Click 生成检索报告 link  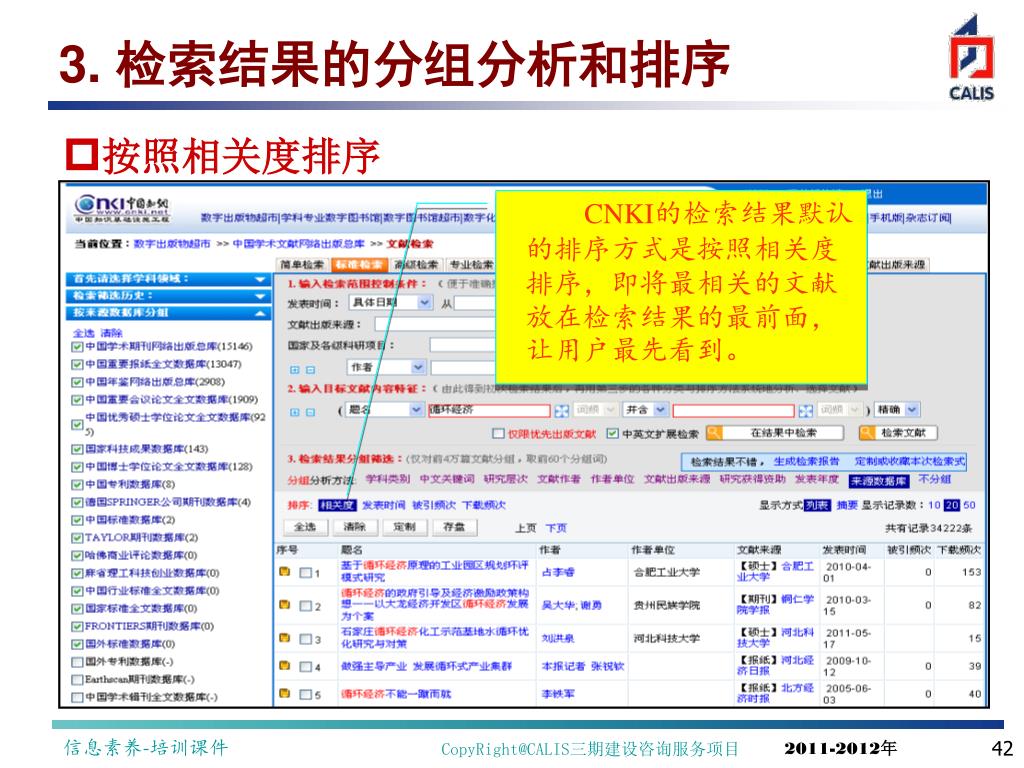807,461
